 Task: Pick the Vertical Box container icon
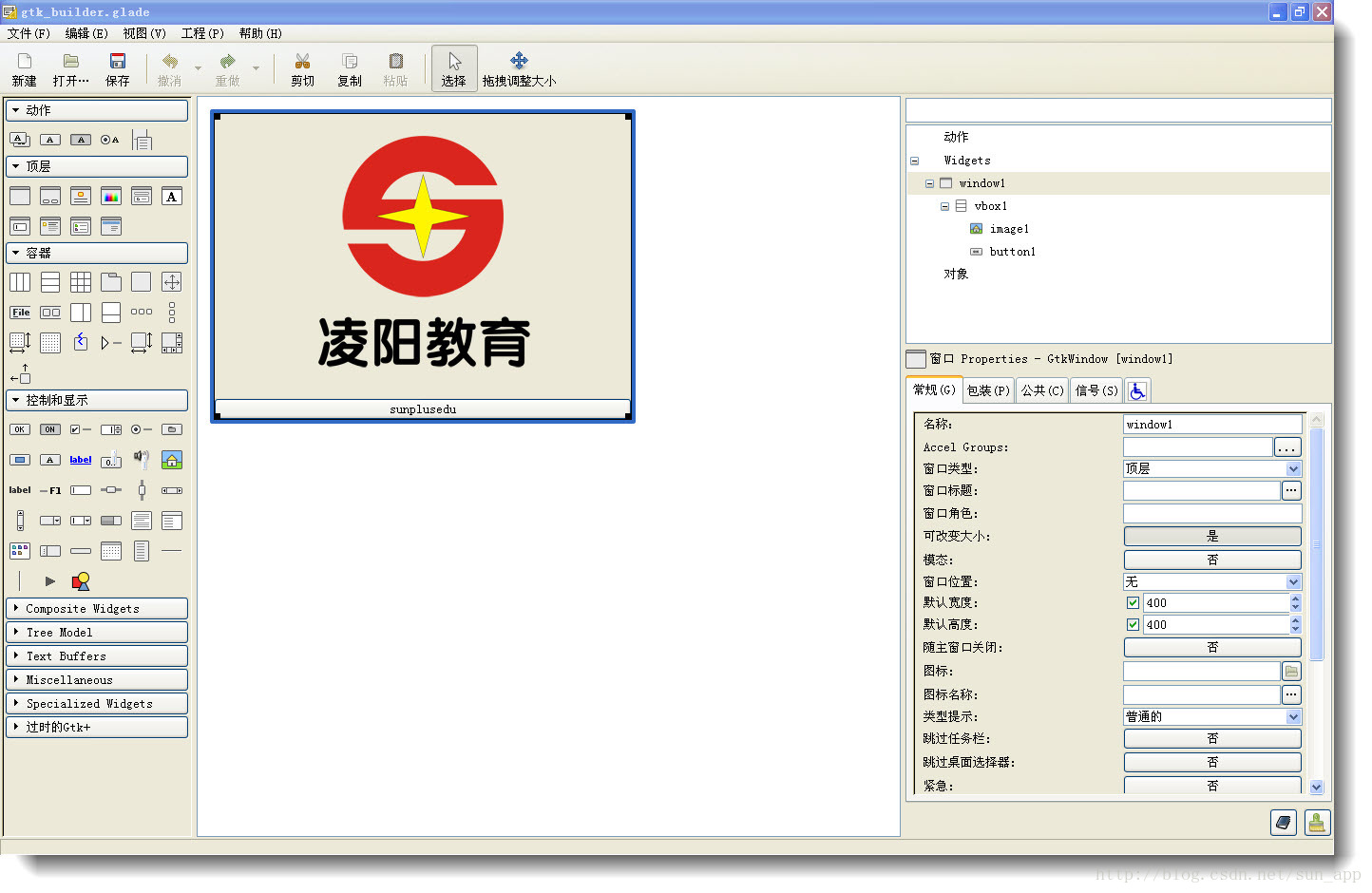point(50,282)
